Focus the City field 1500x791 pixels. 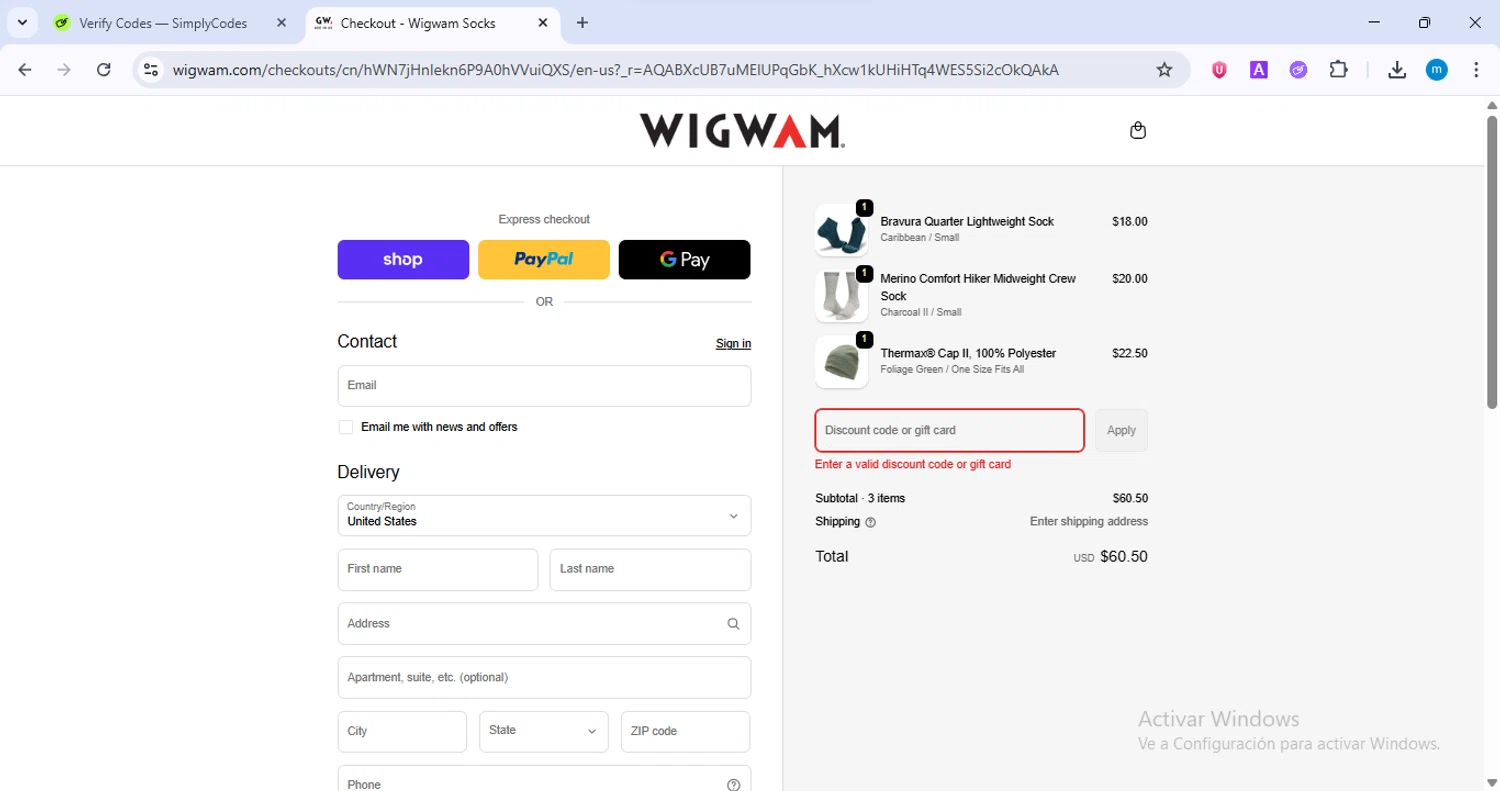[402, 731]
